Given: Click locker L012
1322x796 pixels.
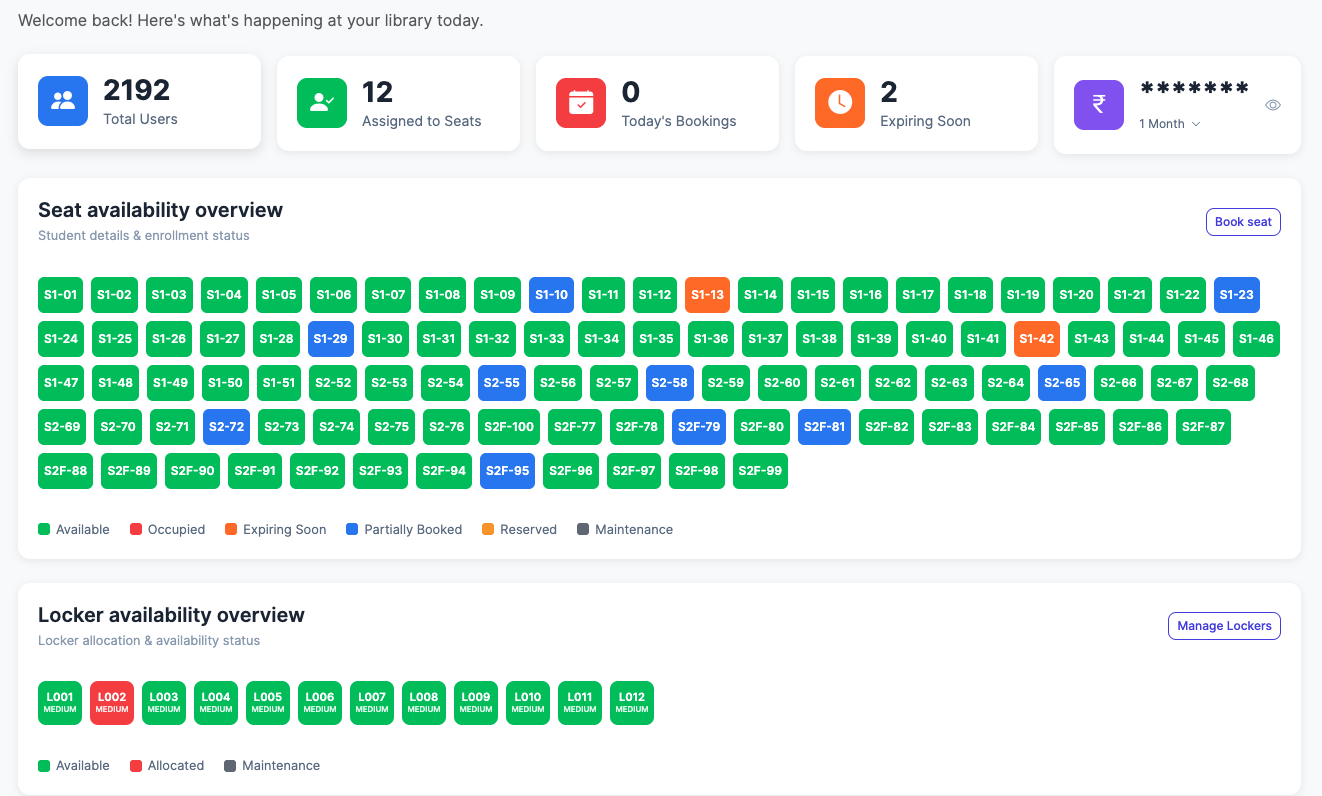Looking at the screenshot, I should tap(631, 703).
